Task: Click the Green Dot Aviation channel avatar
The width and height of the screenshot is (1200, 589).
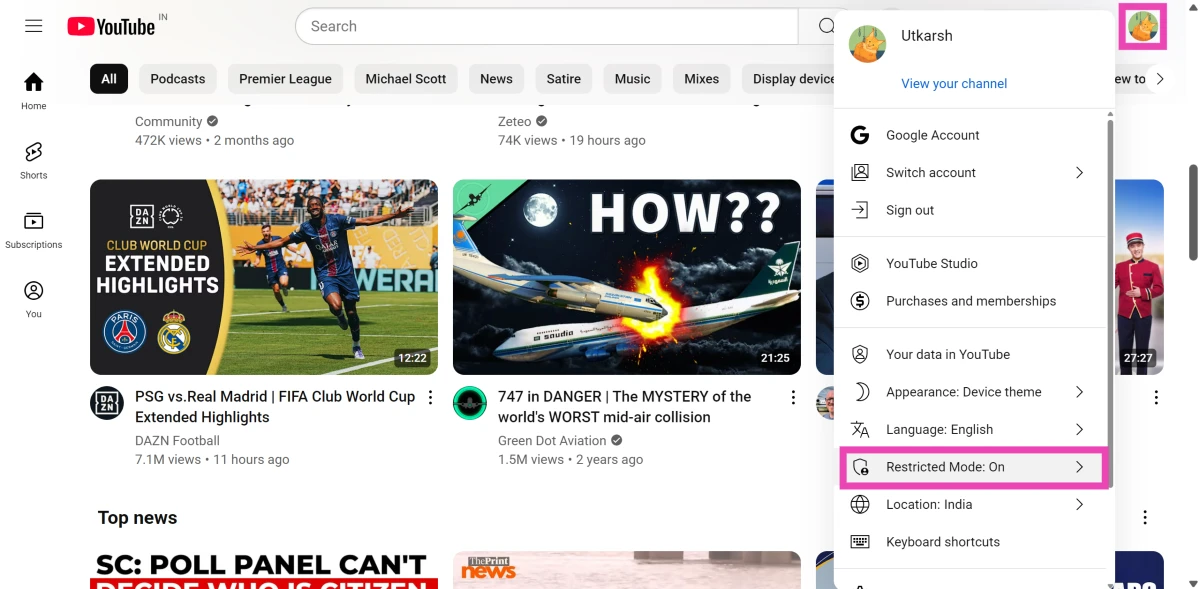Action: pos(470,403)
